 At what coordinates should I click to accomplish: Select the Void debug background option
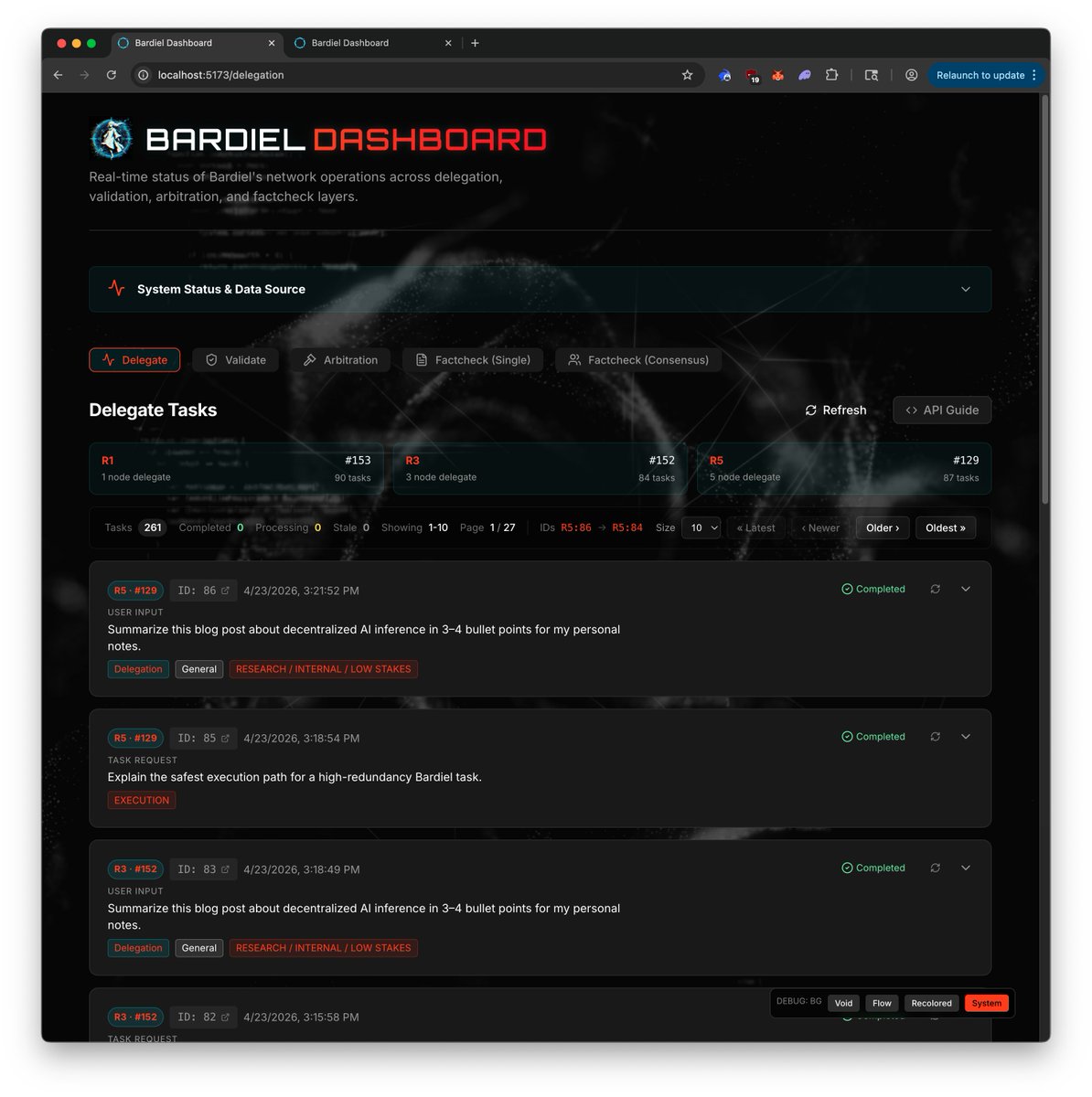coord(843,1003)
